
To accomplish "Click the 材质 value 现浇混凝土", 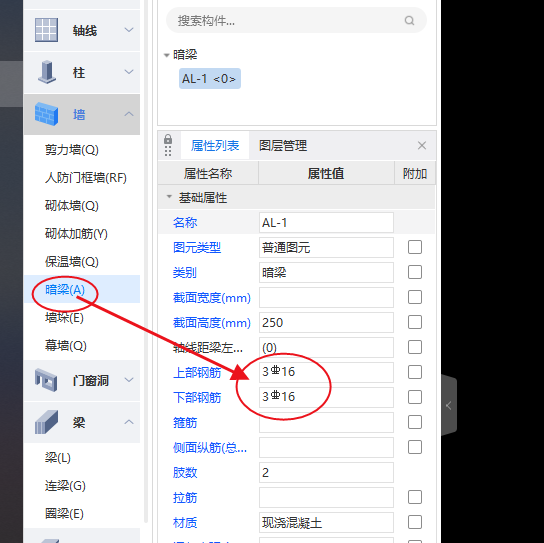I will click(326, 522).
